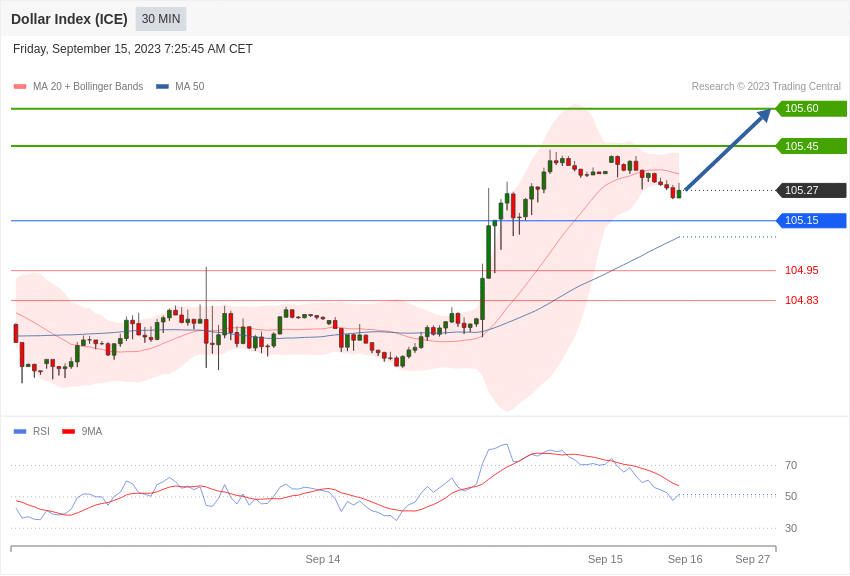The height and width of the screenshot is (576, 850).
Task: Toggle the MA 50 legend entry
Action: tap(180, 86)
